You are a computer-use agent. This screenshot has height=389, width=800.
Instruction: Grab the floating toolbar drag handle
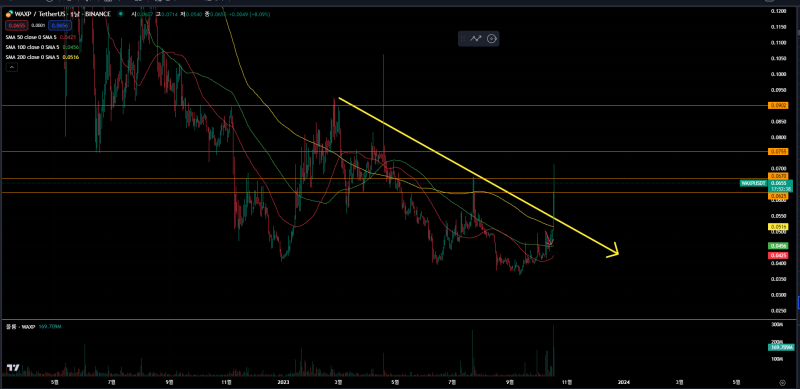coord(463,38)
